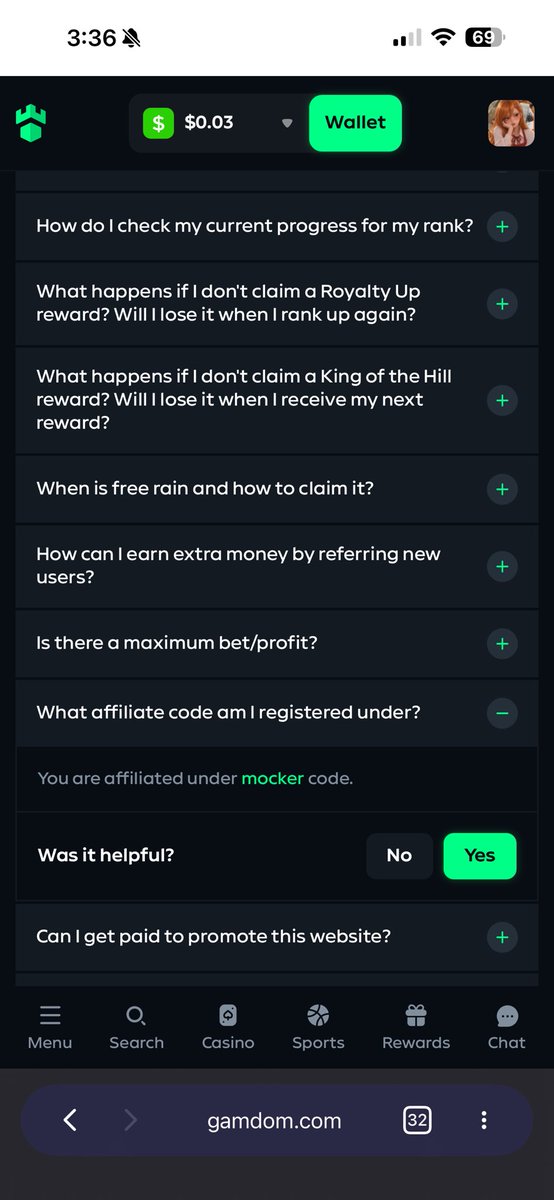554x1200 pixels.
Task: Open the browser tabs counter showing 32
Action: tap(418, 1120)
